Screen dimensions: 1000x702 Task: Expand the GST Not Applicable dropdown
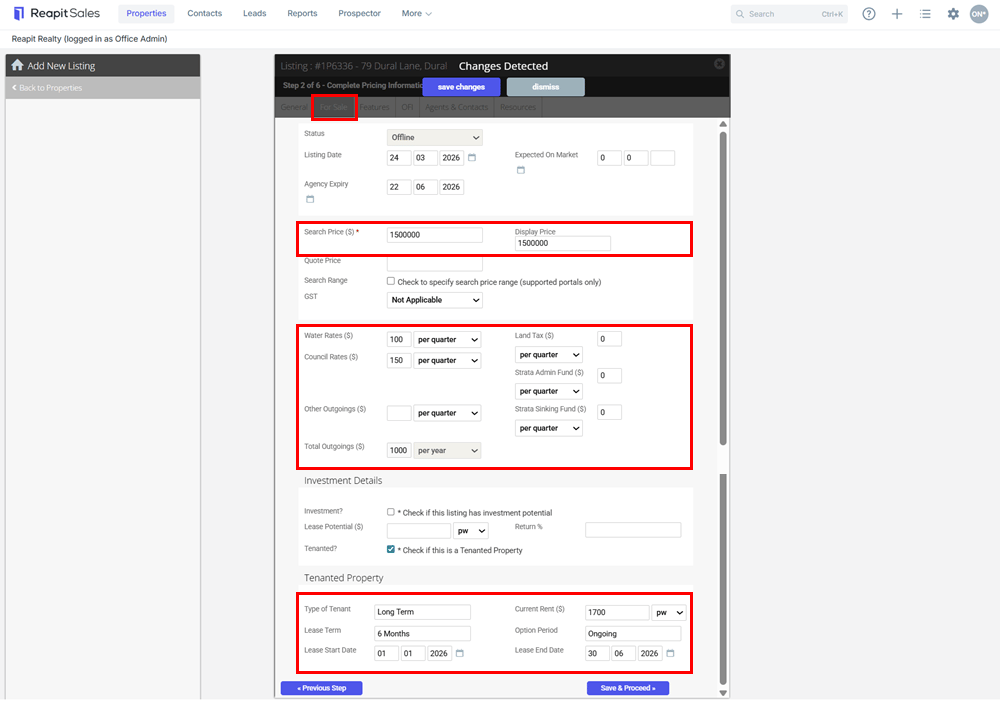[x=435, y=300]
